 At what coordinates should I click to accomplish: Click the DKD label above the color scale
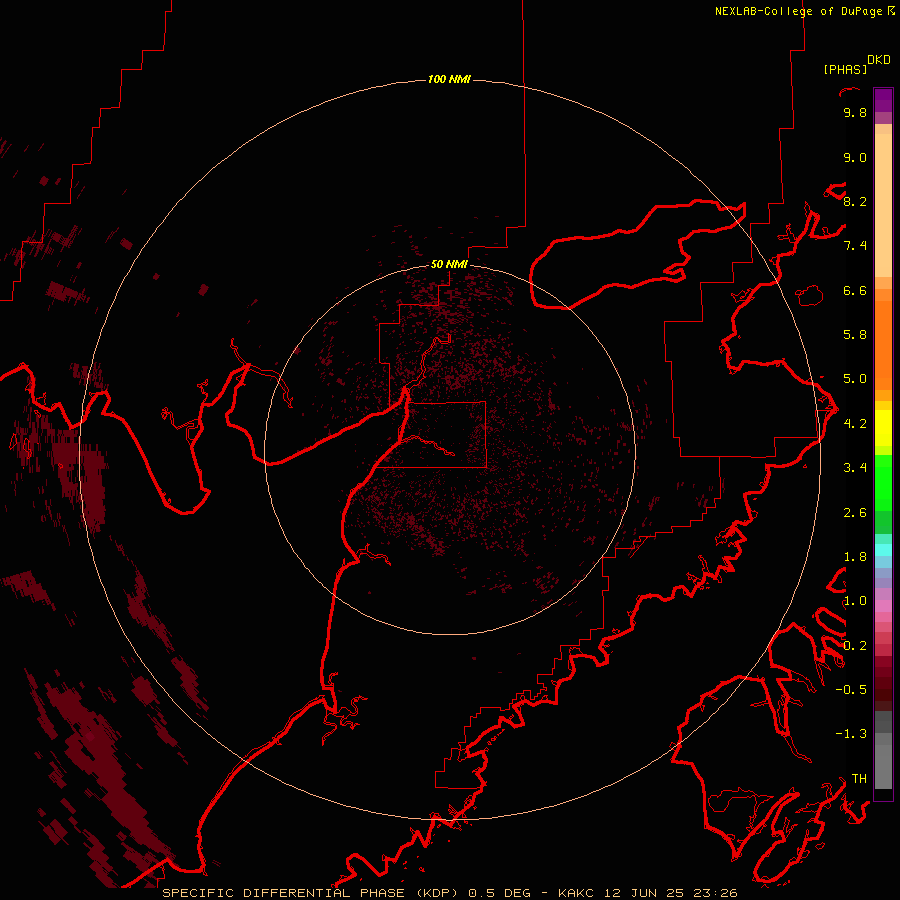point(879,60)
